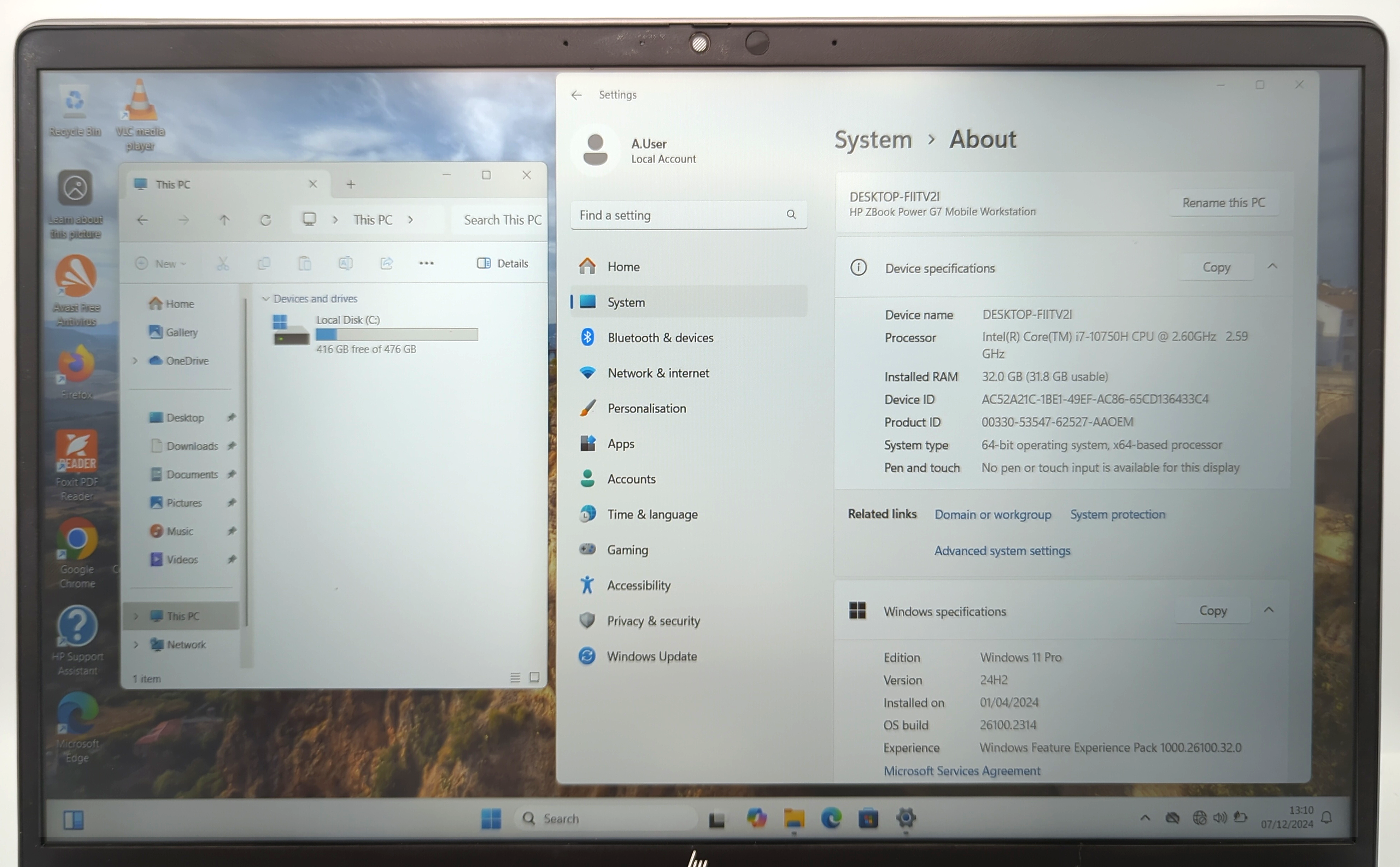Open Copilot from the taskbar
Viewport: 1400px width, 867px height.
click(756, 818)
